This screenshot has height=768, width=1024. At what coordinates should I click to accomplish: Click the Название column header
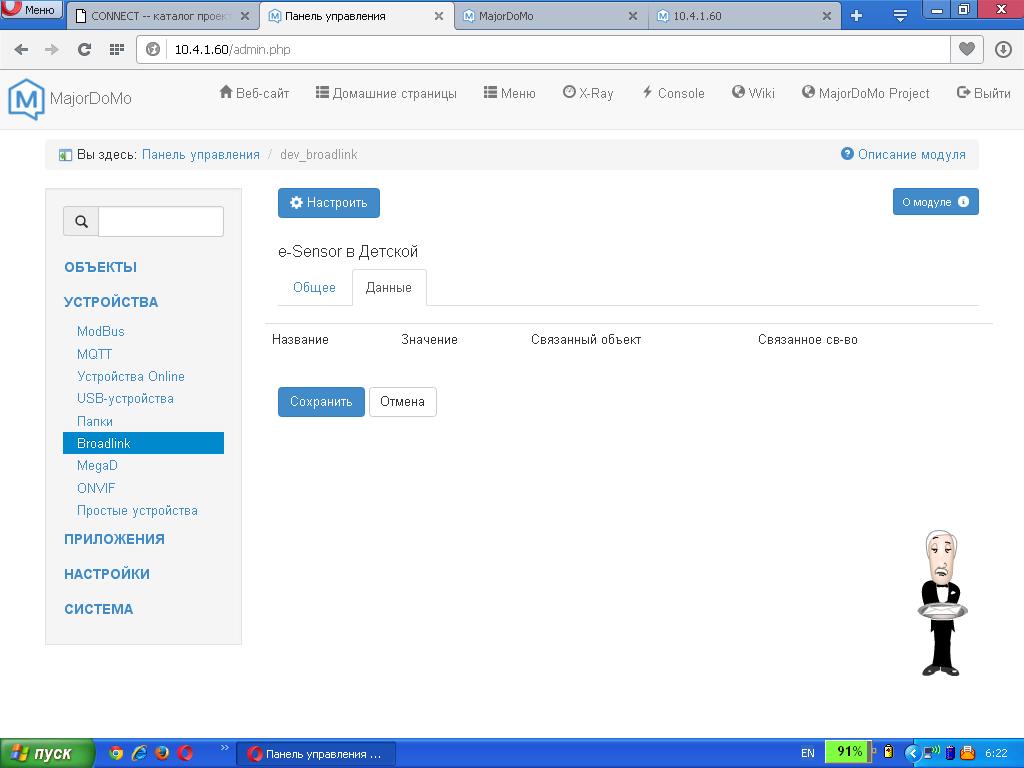click(300, 340)
